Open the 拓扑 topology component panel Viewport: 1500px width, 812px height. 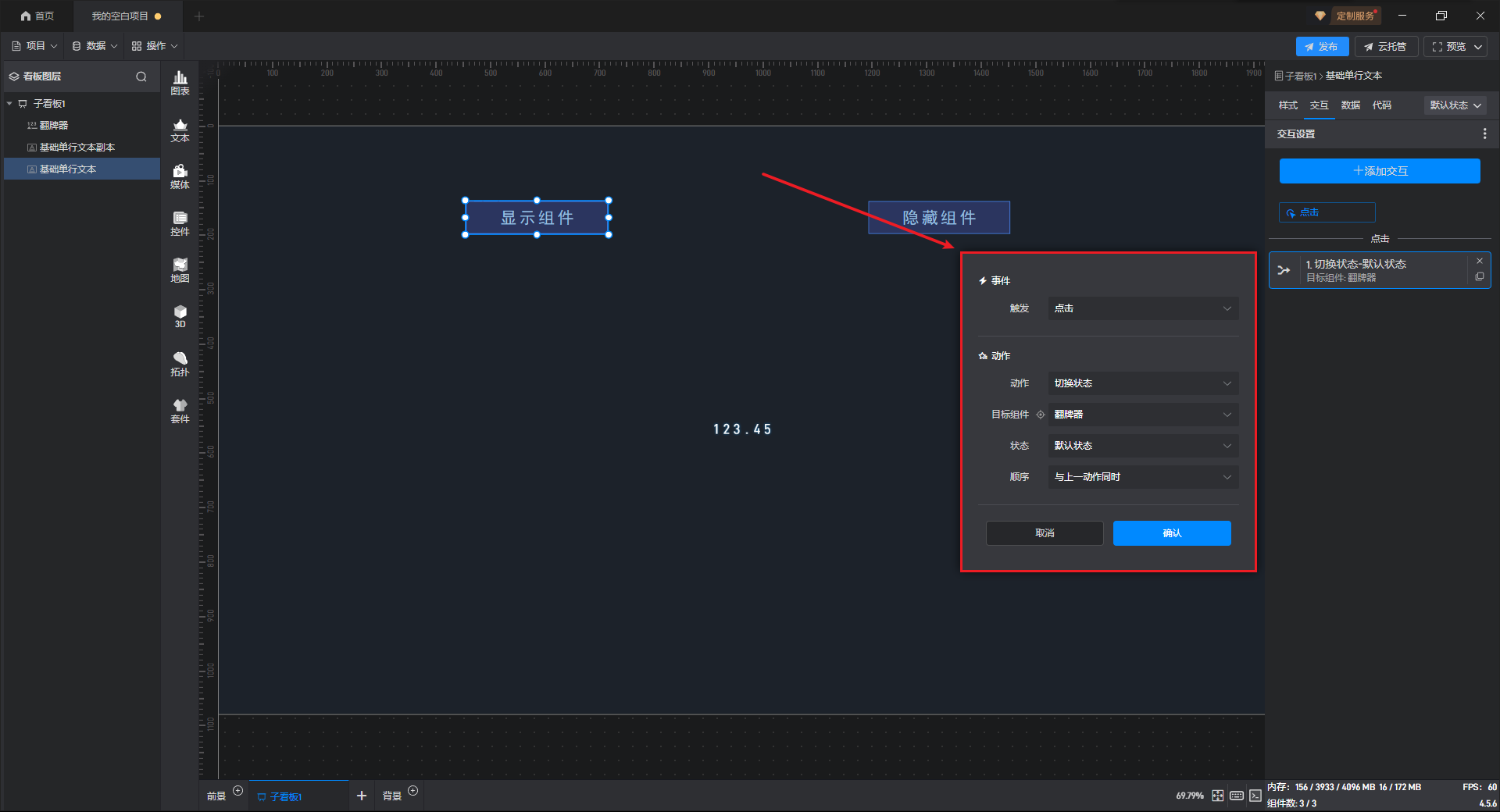point(180,364)
